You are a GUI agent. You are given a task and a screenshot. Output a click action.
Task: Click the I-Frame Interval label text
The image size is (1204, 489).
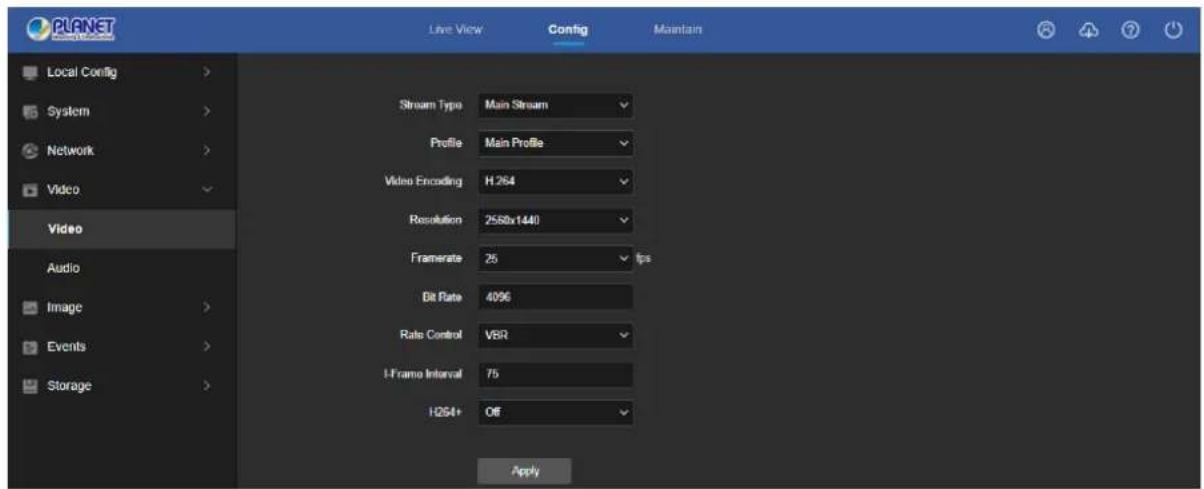[425, 374]
